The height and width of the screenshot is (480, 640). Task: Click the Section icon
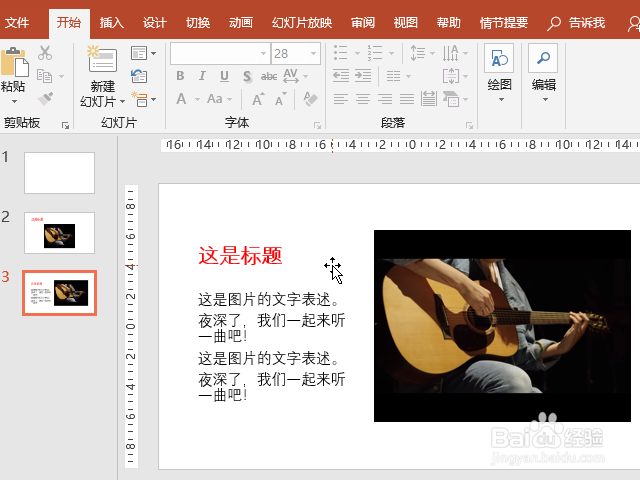click(140, 99)
